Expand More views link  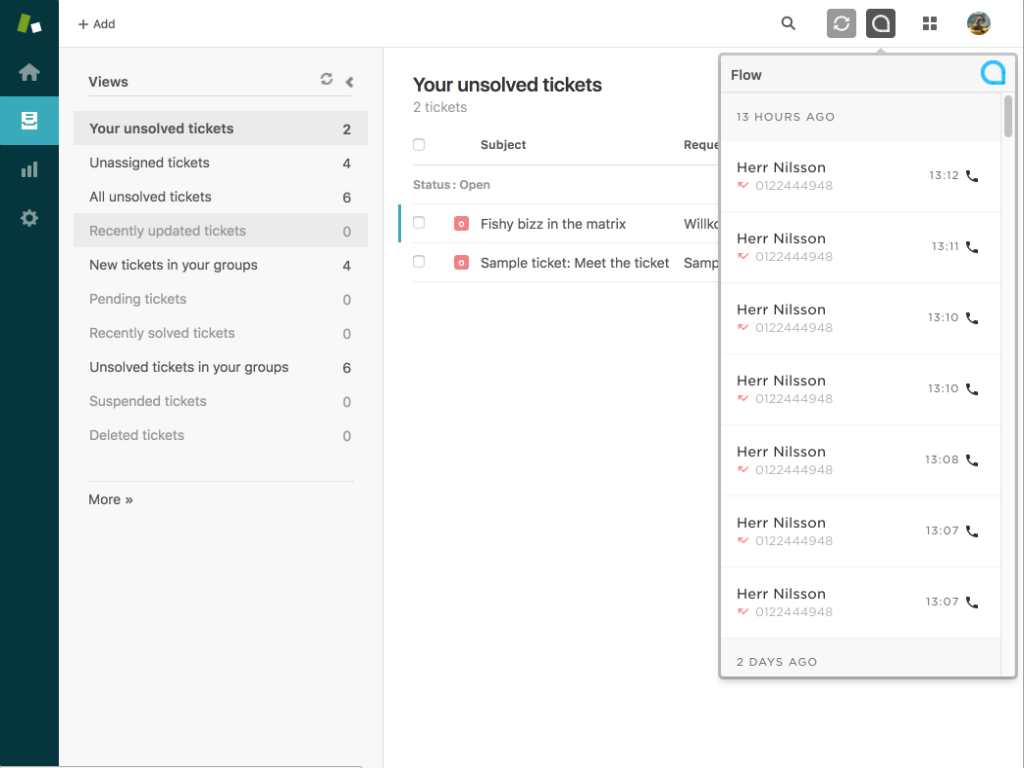110,499
